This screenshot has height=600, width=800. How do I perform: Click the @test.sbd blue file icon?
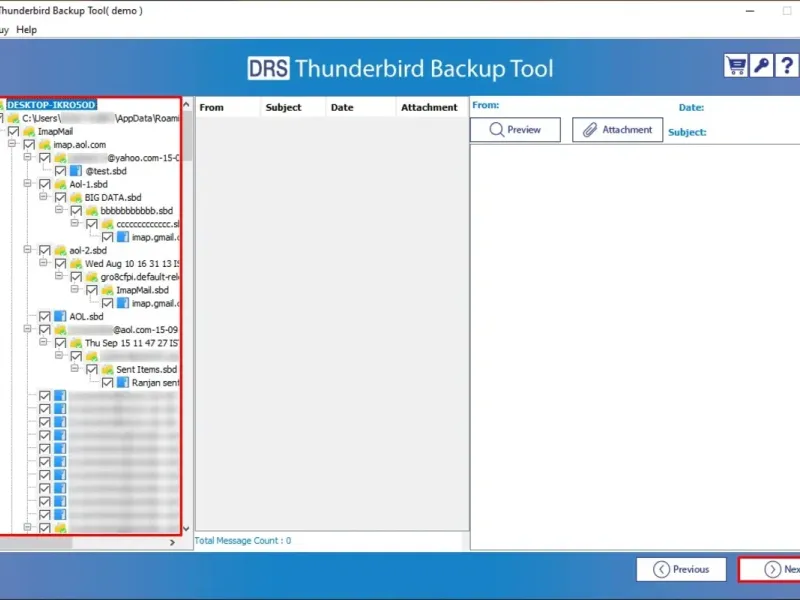[x=76, y=171]
